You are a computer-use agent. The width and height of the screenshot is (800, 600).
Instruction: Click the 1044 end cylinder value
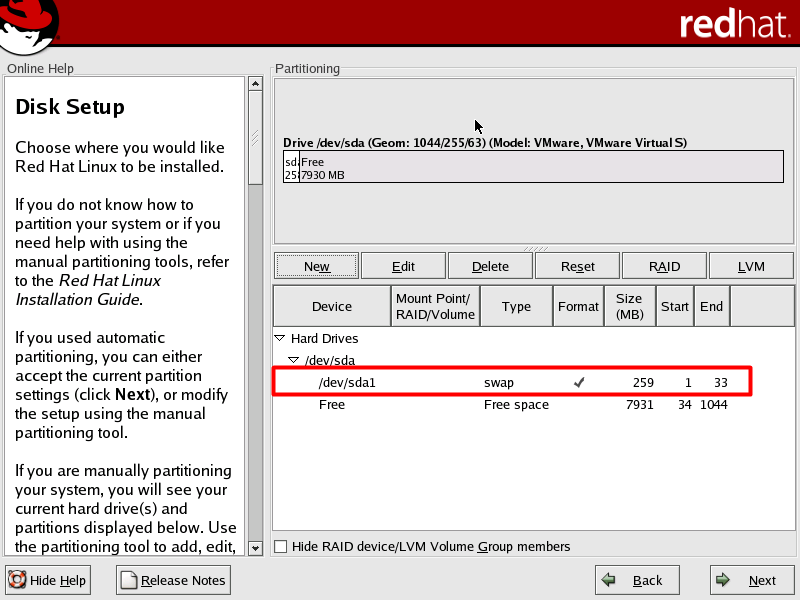pos(713,405)
